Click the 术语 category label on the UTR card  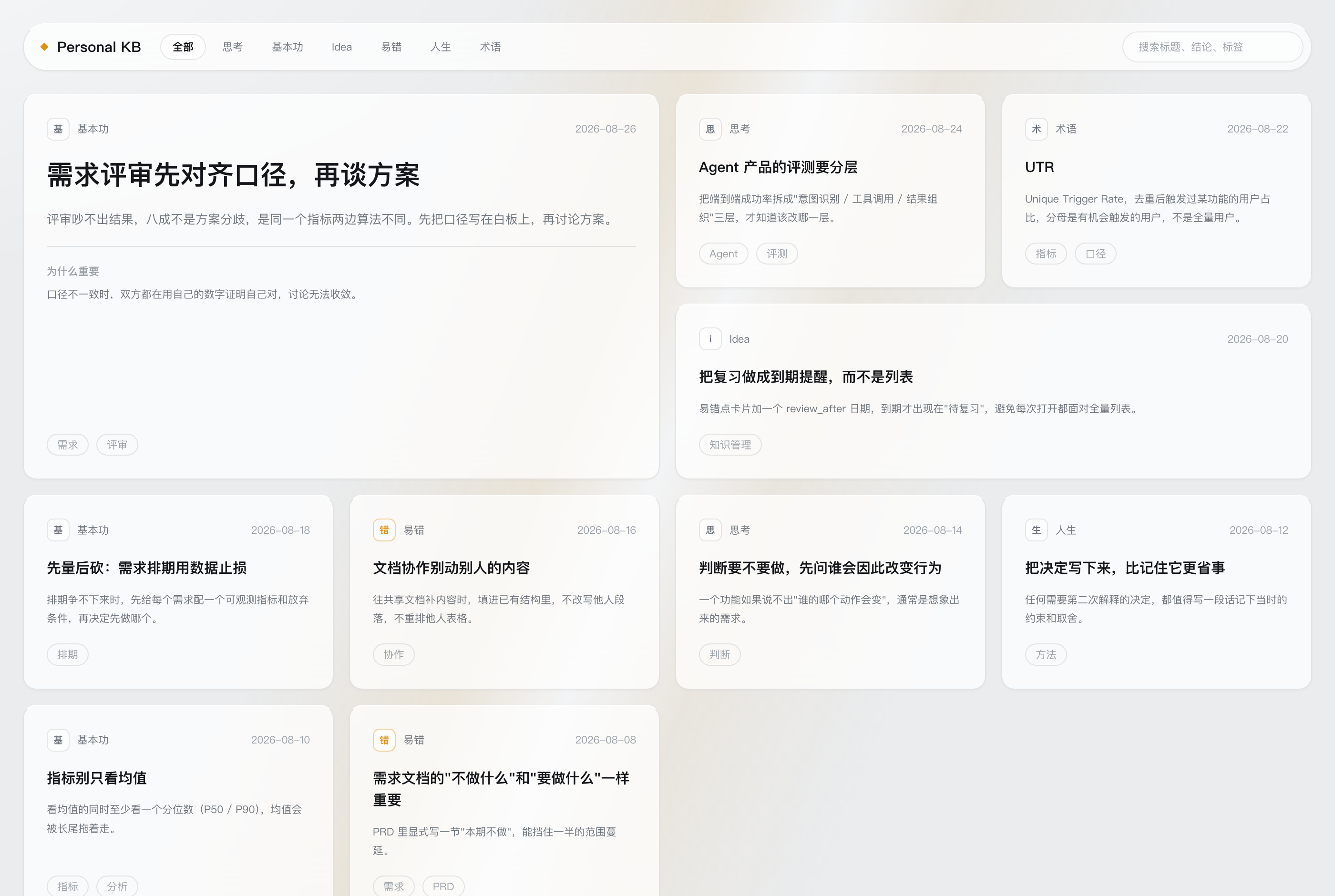1066,129
